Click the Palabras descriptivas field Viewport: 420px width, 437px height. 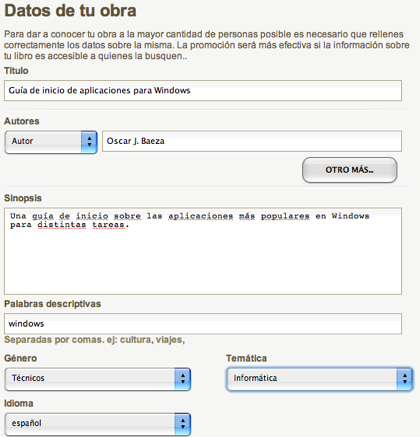[x=203, y=324]
